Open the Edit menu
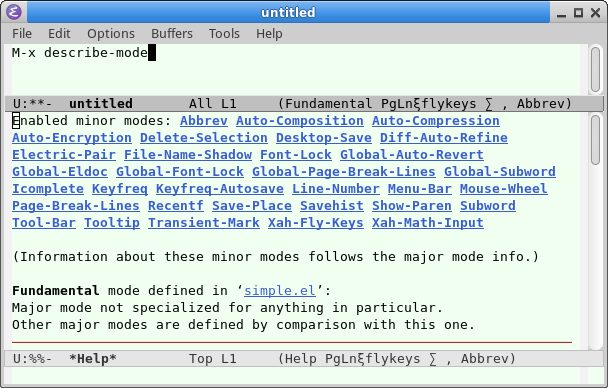The image size is (608, 388). click(x=59, y=34)
